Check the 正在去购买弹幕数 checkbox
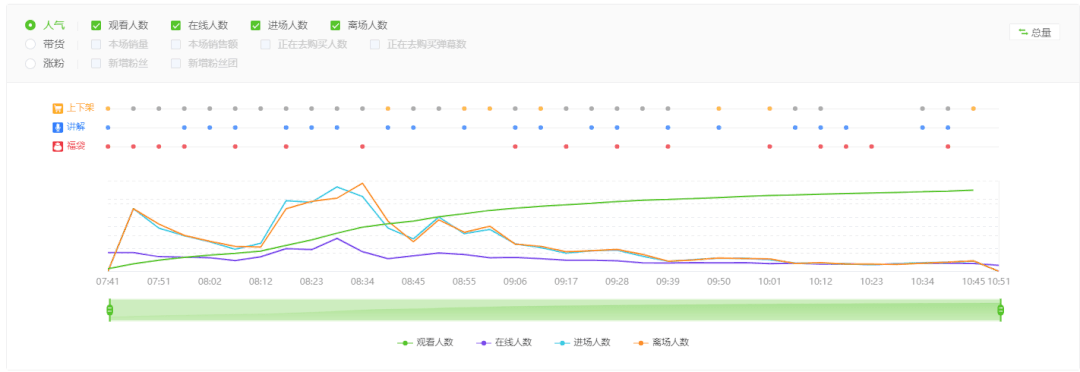 pyautogui.click(x=375, y=44)
